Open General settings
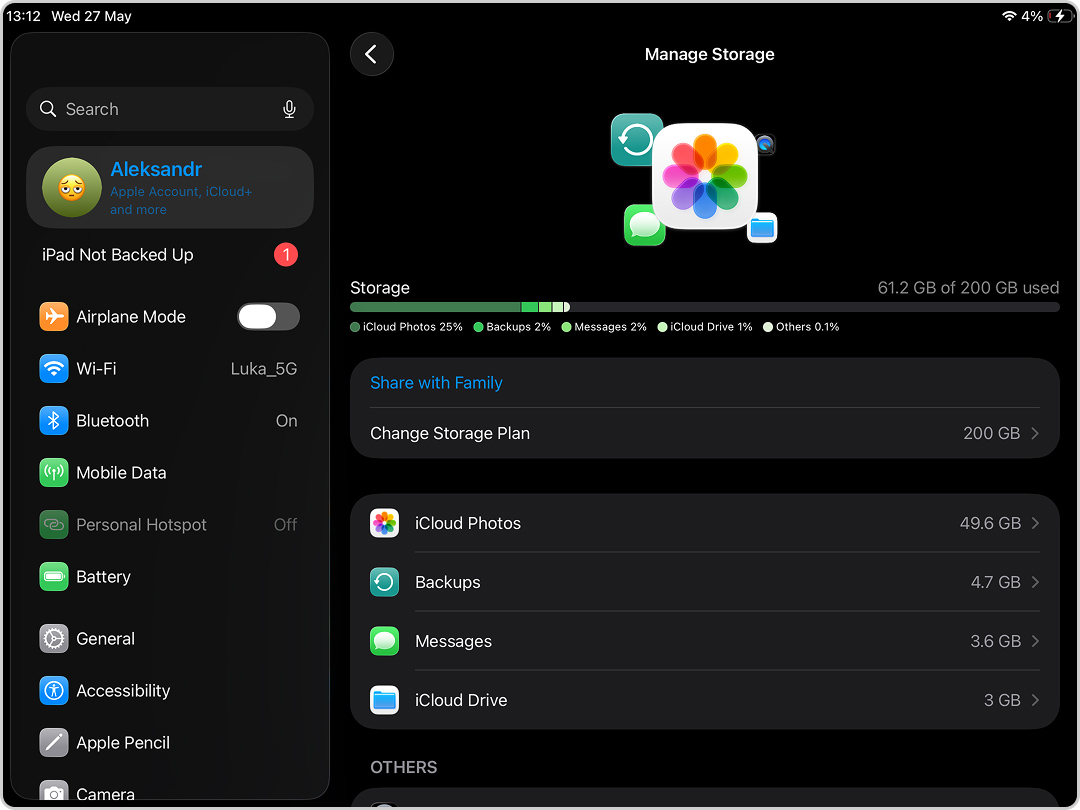Screen dimensions: 1080x810 (169, 638)
